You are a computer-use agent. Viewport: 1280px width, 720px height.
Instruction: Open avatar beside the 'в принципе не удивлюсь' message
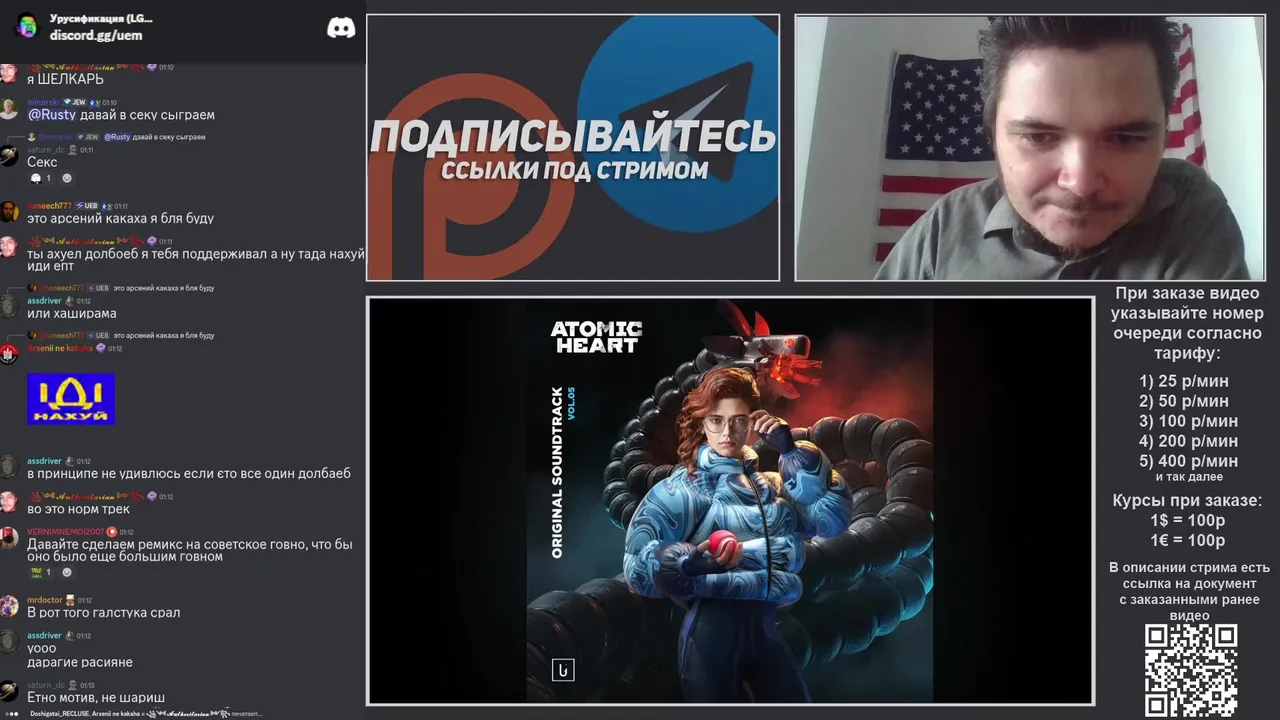[9, 467]
